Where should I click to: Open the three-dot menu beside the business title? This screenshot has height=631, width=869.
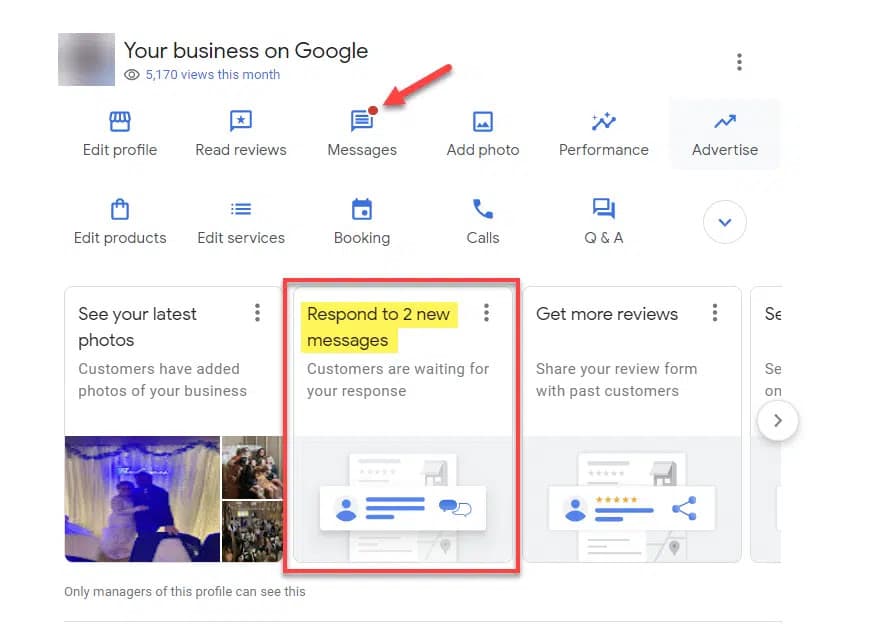pyautogui.click(x=739, y=62)
